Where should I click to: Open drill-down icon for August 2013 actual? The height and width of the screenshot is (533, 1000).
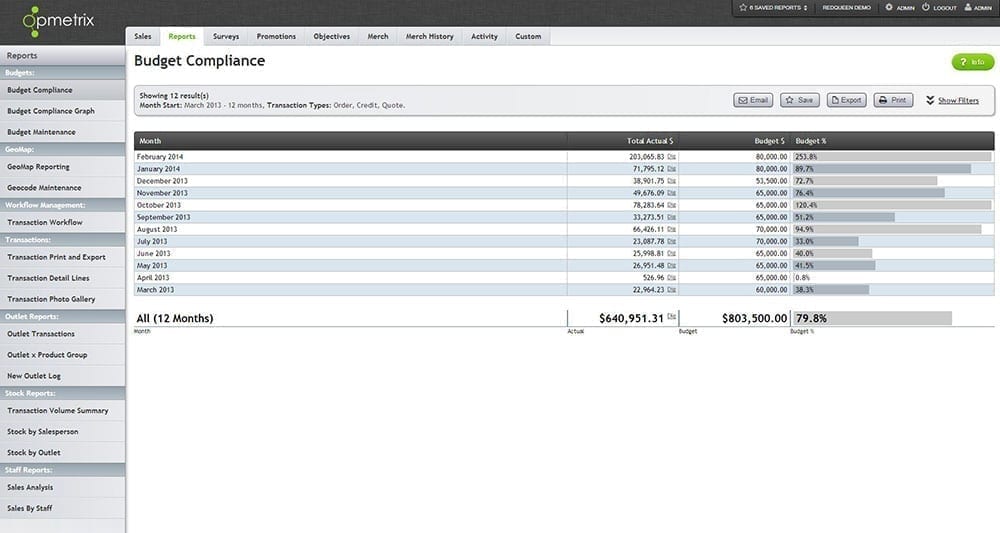pos(672,230)
